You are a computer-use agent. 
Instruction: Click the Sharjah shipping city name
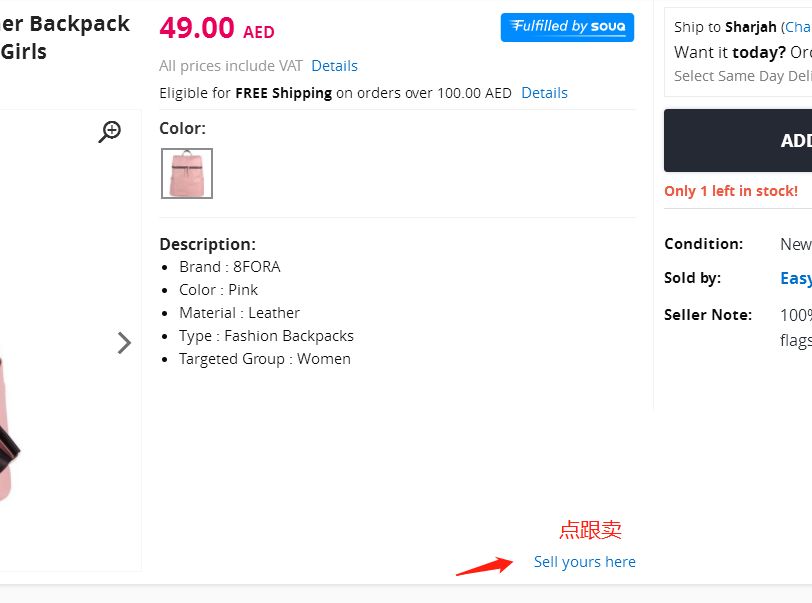coord(750,27)
